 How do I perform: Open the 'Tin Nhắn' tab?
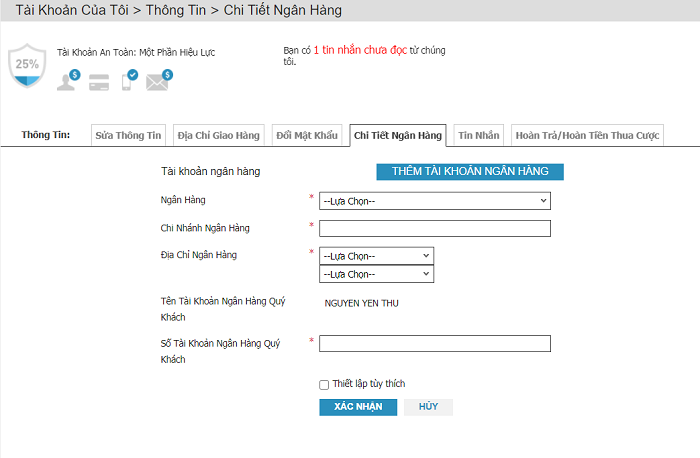(478, 135)
